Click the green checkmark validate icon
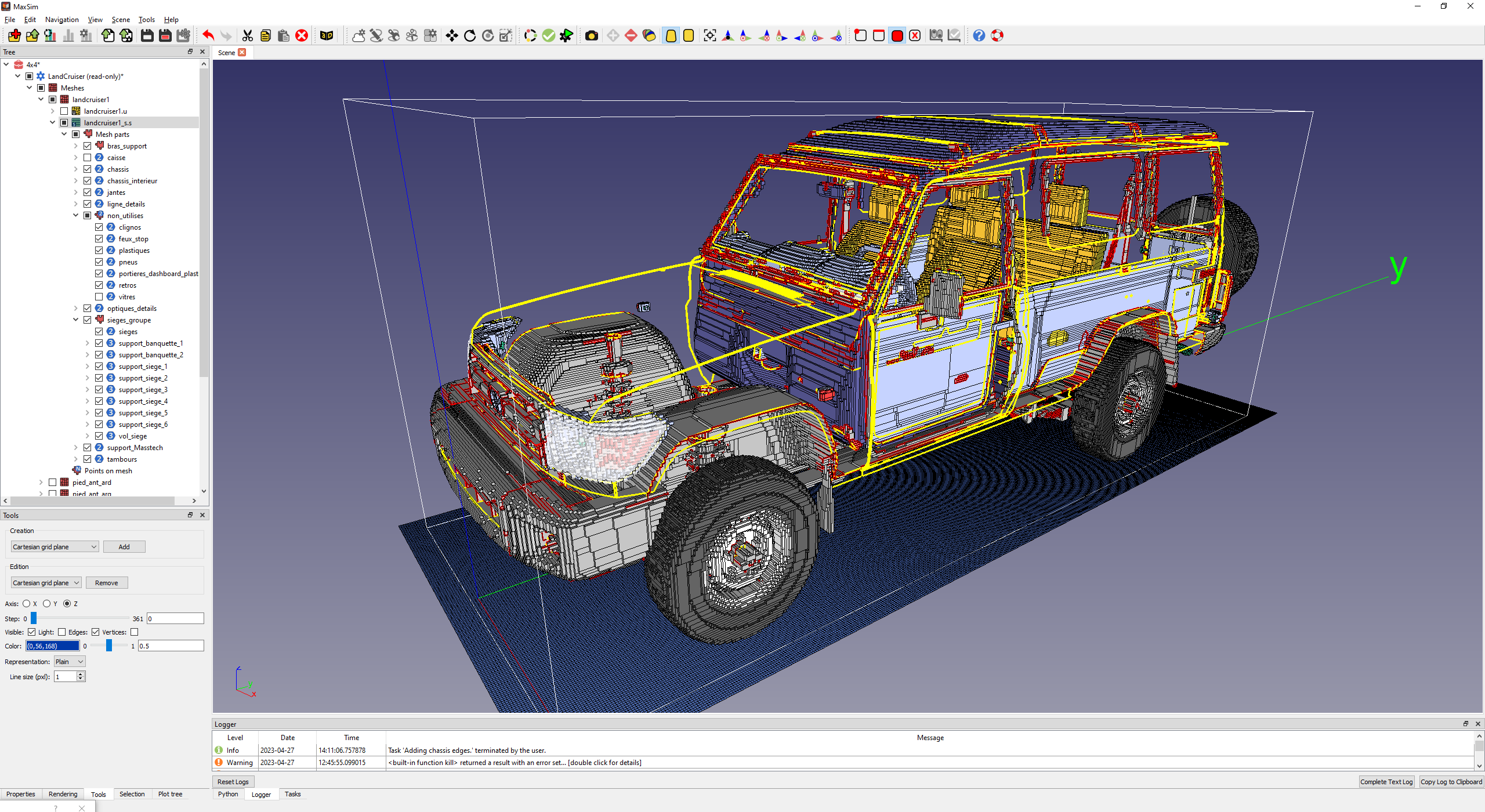 coord(548,36)
